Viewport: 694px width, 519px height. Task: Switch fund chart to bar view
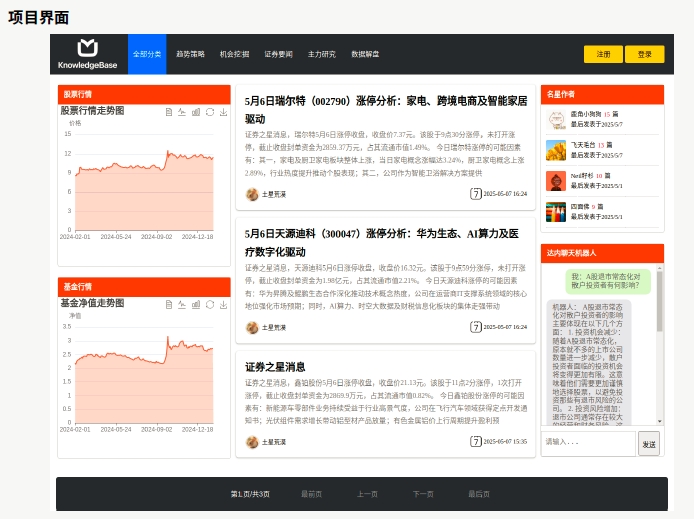(x=196, y=303)
